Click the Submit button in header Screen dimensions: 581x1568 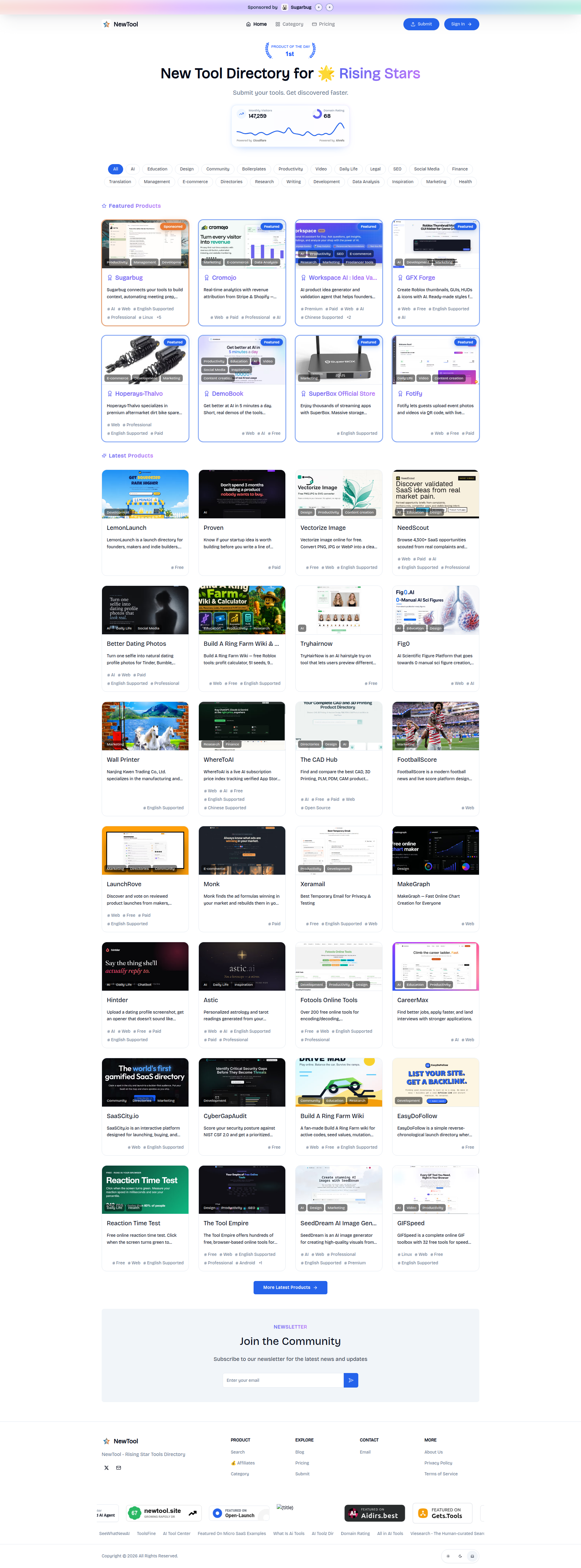(421, 24)
